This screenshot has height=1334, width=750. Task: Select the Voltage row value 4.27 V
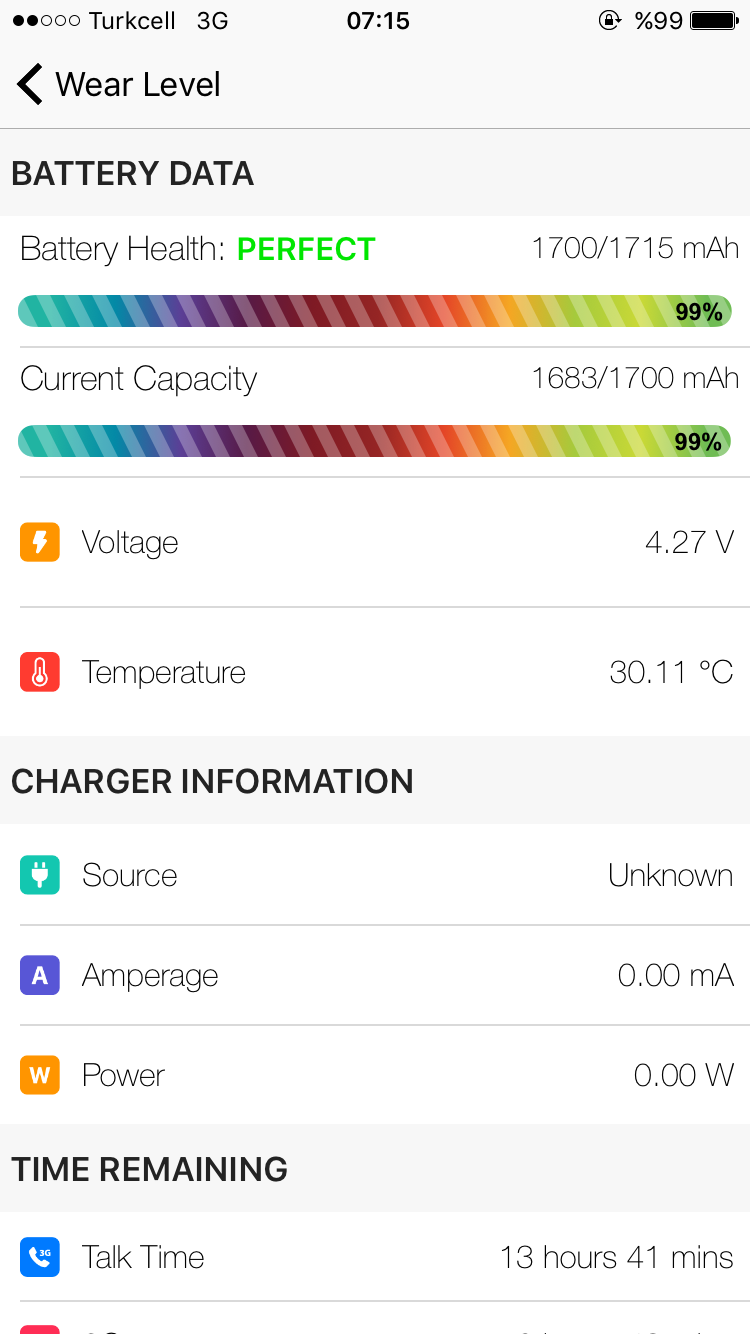pyautogui.click(x=689, y=543)
